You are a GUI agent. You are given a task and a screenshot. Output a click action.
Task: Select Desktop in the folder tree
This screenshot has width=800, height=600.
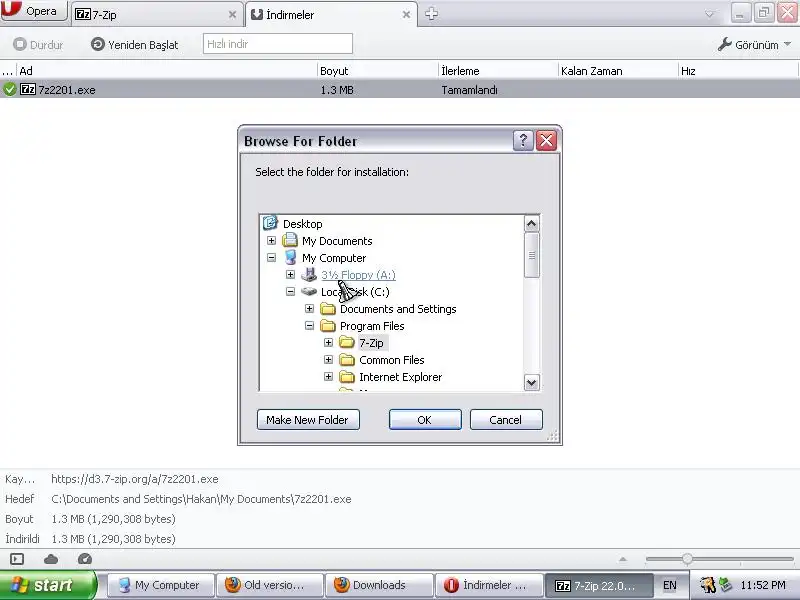tap(302, 224)
